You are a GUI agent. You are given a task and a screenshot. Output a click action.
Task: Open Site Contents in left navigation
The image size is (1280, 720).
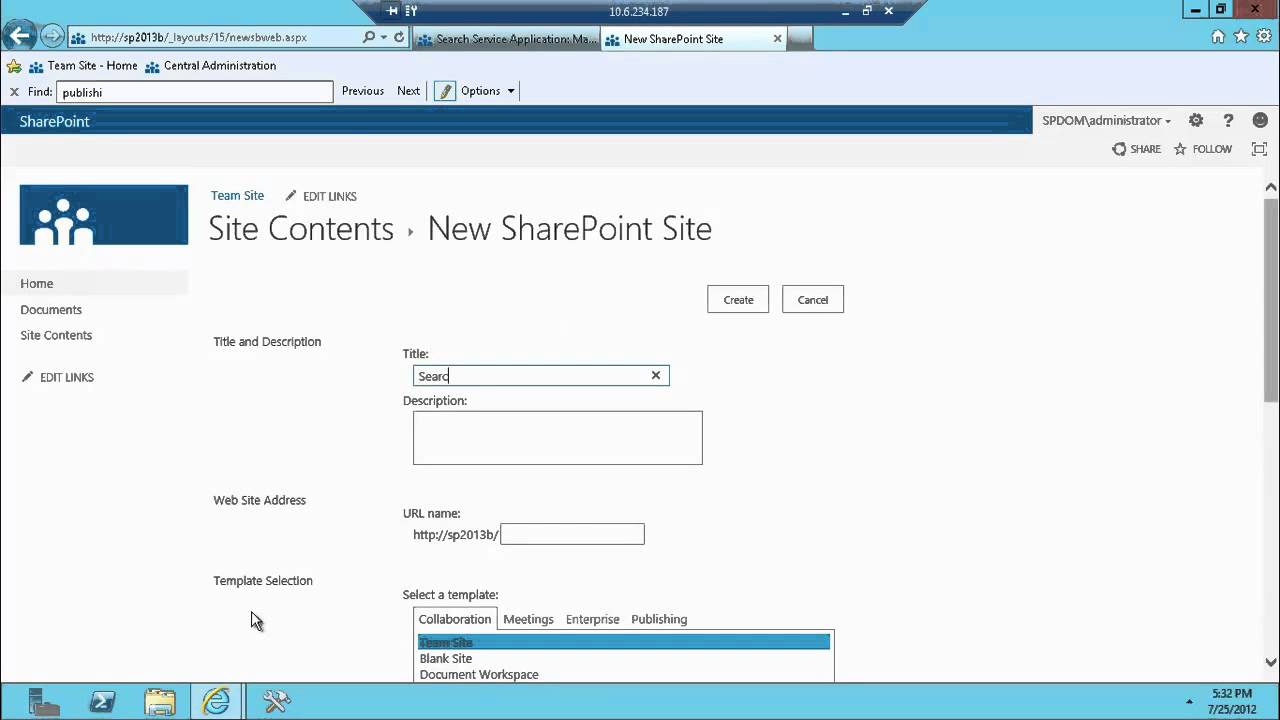[x=56, y=335]
